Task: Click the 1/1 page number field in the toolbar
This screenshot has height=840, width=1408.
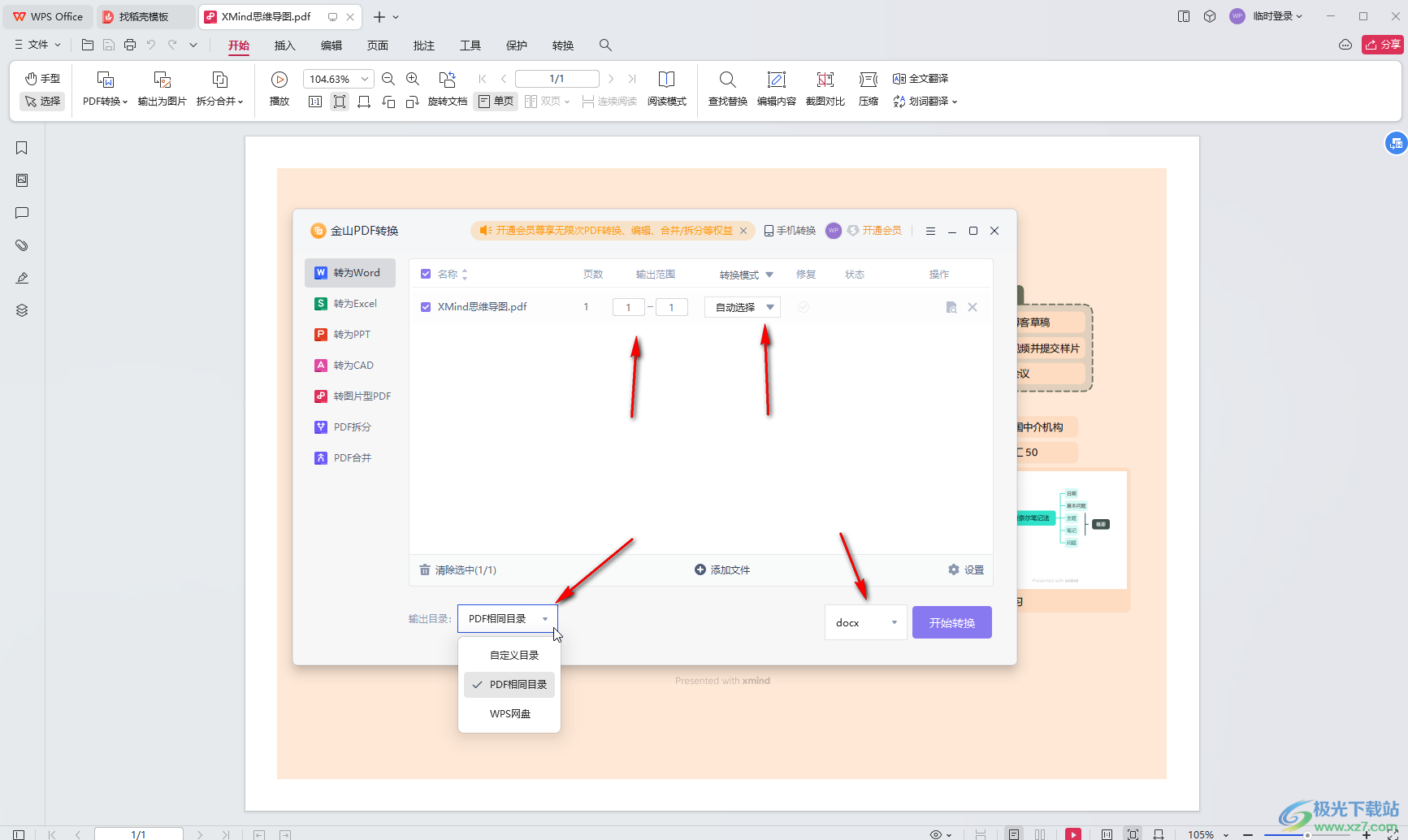Action: click(x=557, y=79)
